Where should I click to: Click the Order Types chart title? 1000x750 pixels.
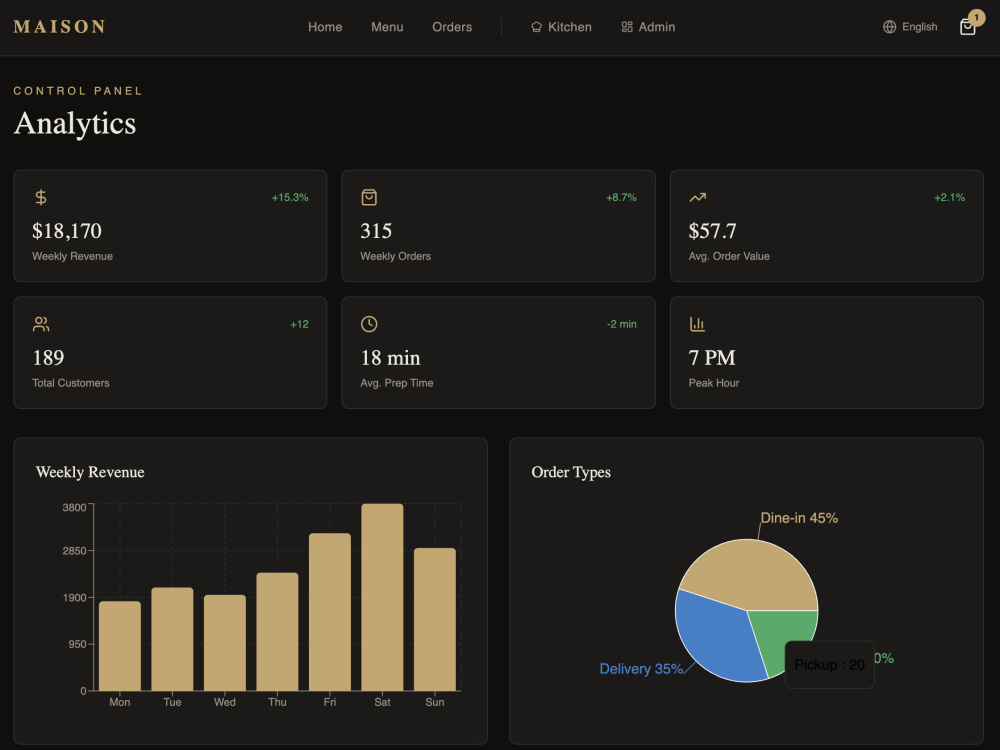coord(571,472)
